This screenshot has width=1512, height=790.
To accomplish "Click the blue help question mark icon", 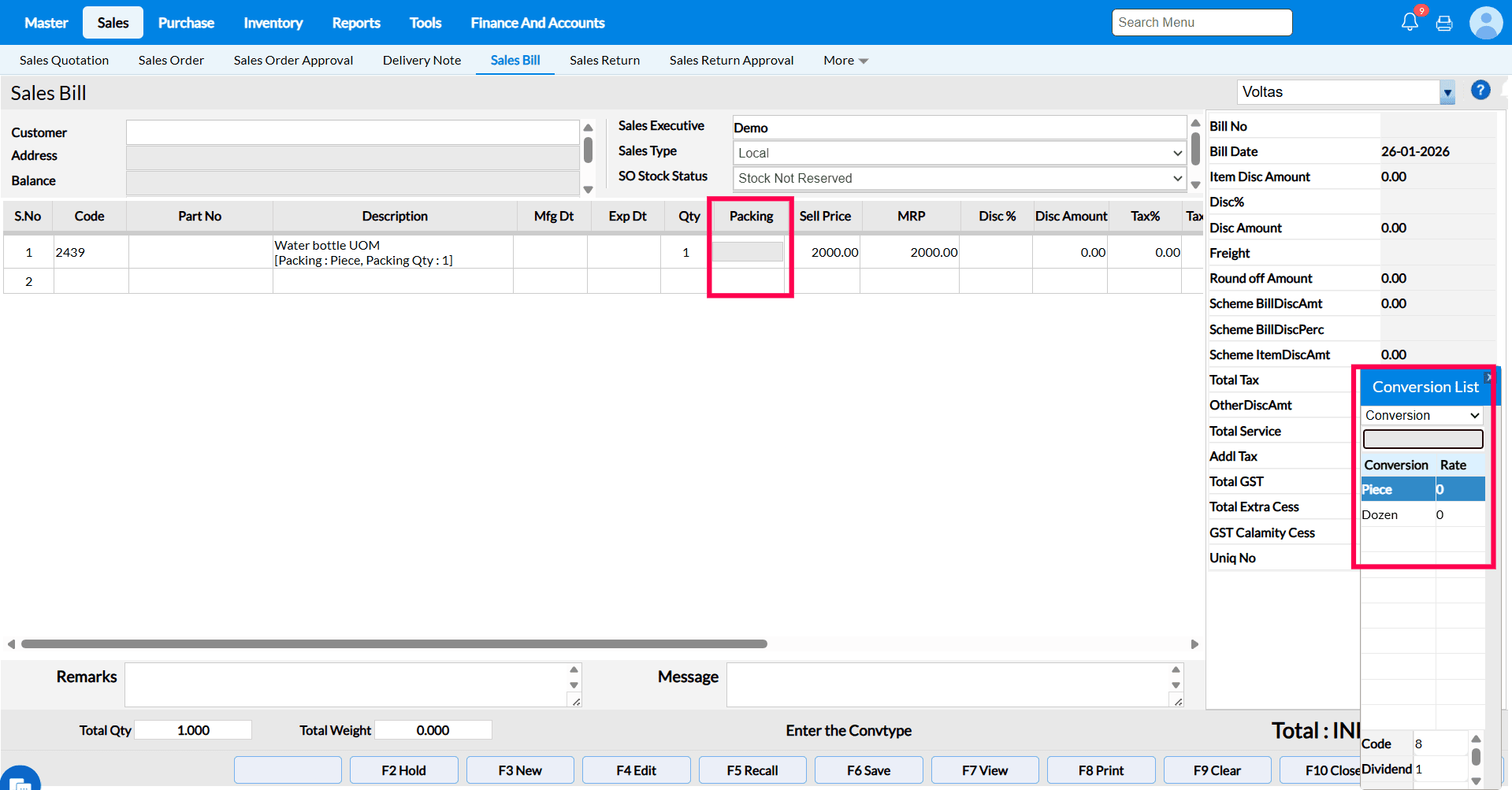I will pos(1480,91).
